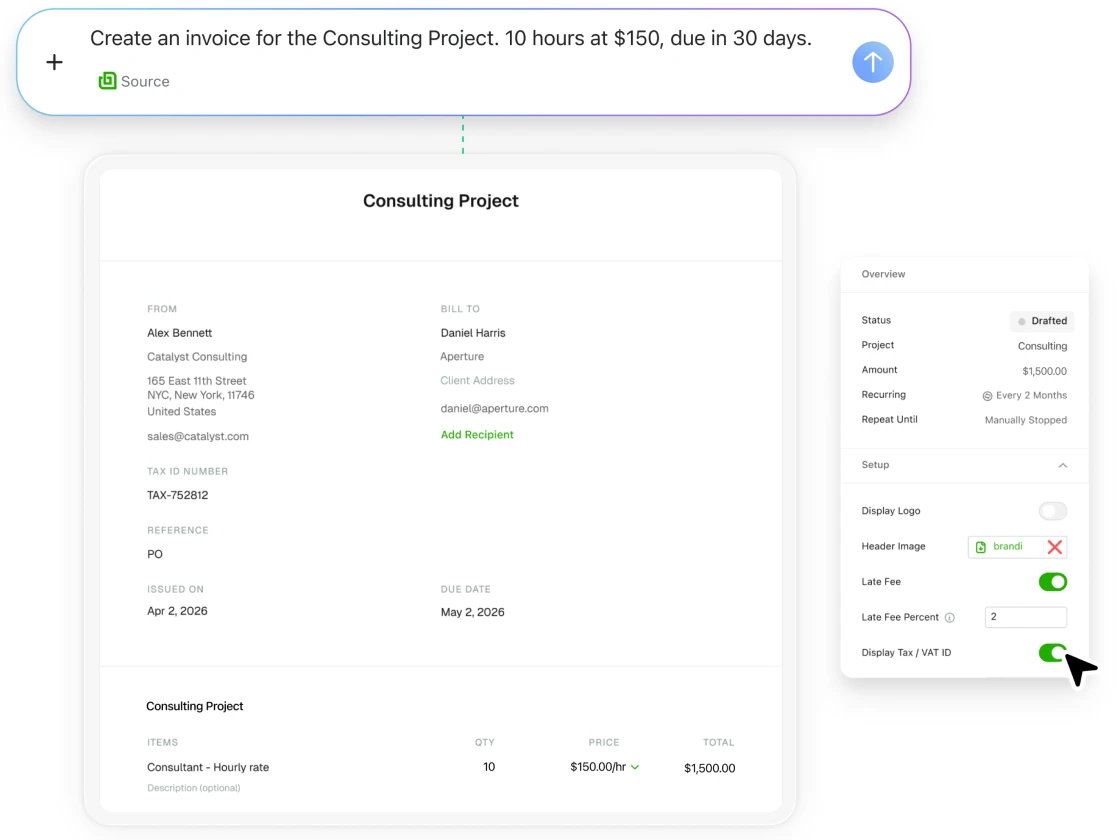This screenshot has height=840, width=1120.
Task: Click the Project value Consulting
Action: click(1042, 346)
